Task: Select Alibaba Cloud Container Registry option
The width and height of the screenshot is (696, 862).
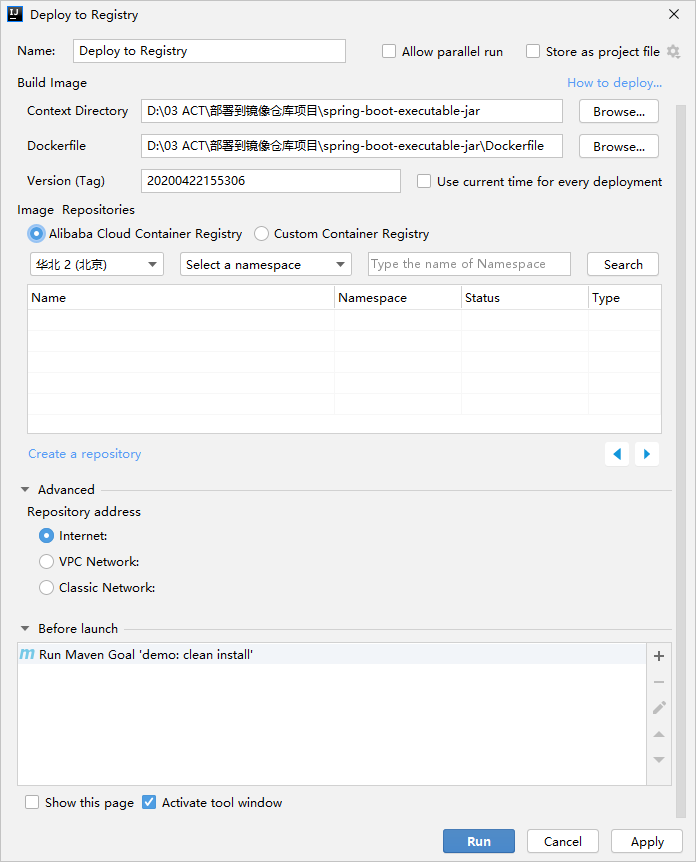Action: click(36, 234)
